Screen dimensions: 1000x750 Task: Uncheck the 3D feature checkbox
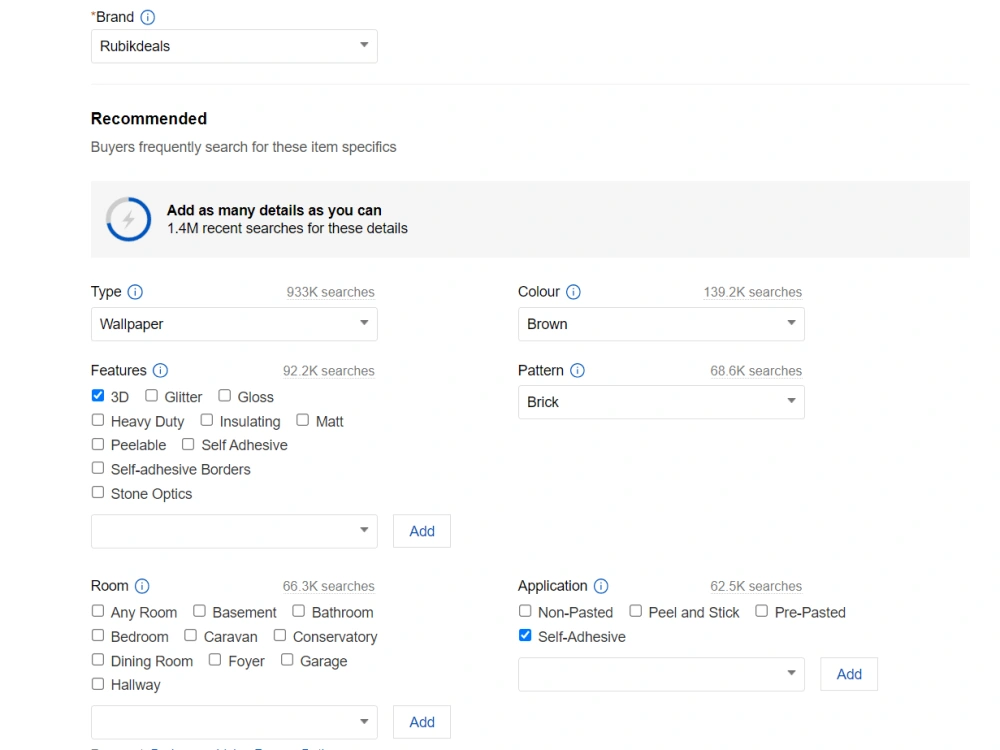tap(98, 395)
